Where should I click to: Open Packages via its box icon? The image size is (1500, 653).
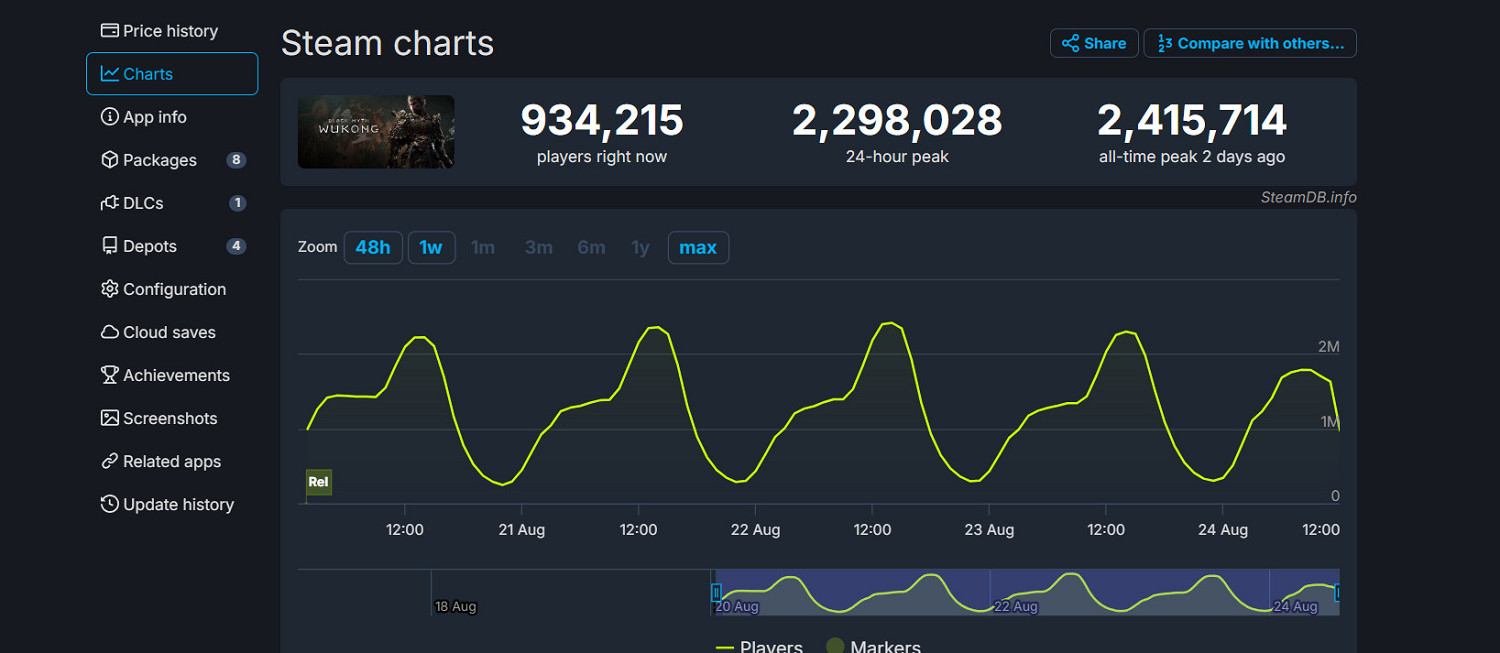[x=109, y=160]
